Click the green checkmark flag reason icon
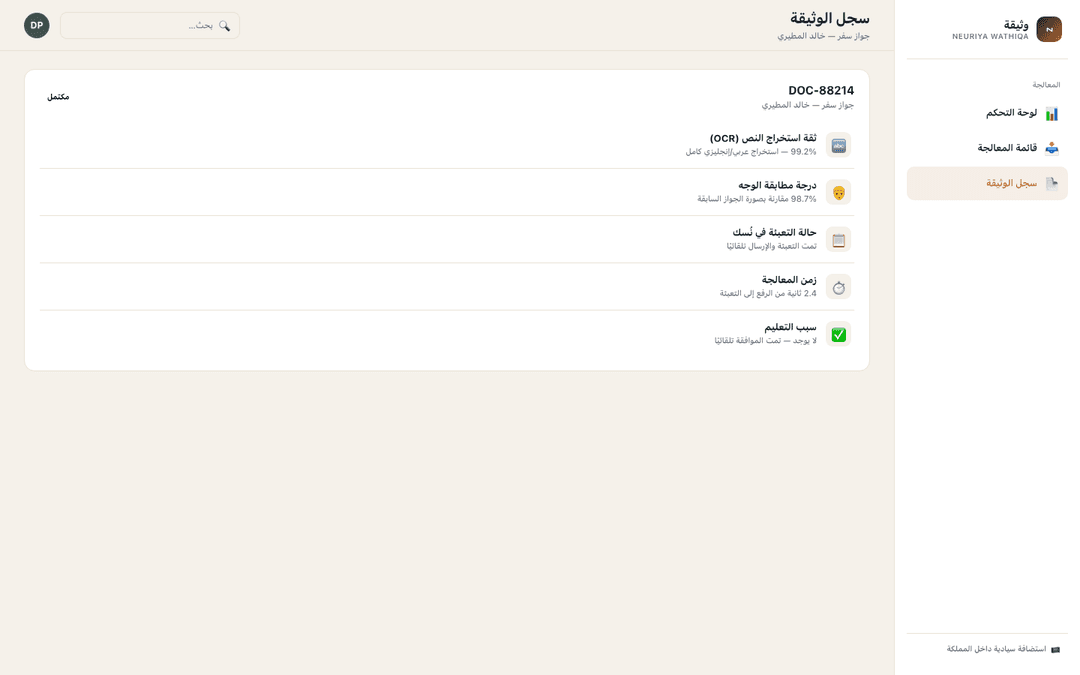 tap(838, 335)
